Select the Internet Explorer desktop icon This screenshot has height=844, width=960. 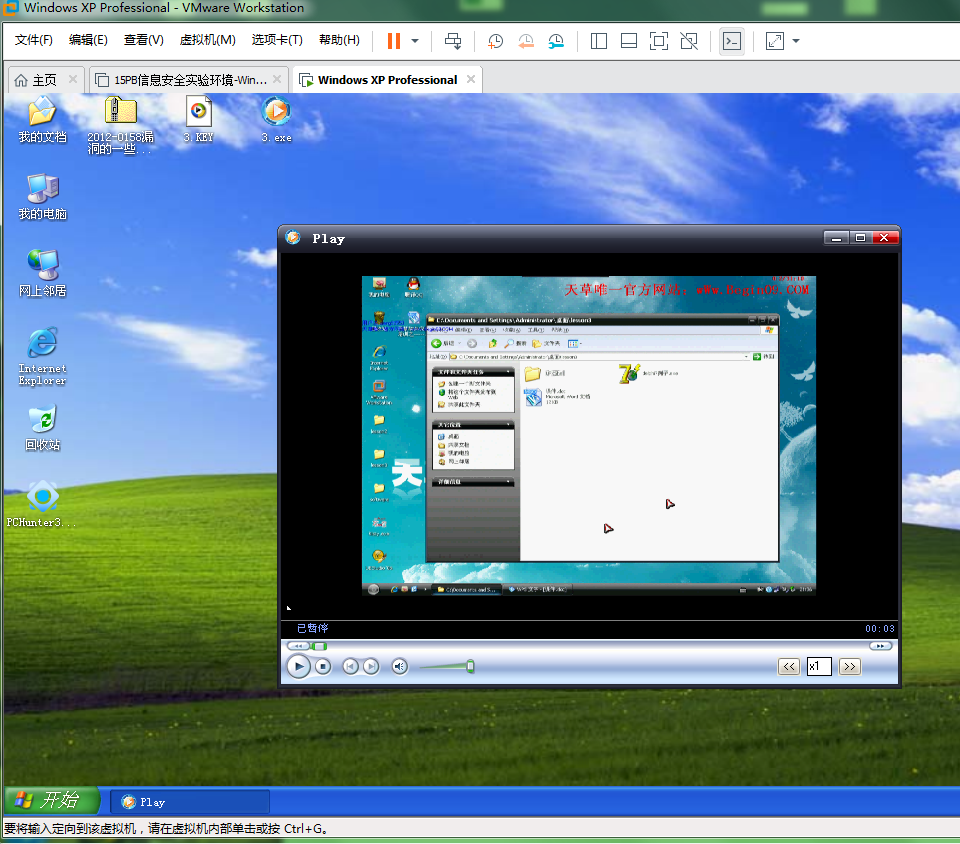pos(42,356)
